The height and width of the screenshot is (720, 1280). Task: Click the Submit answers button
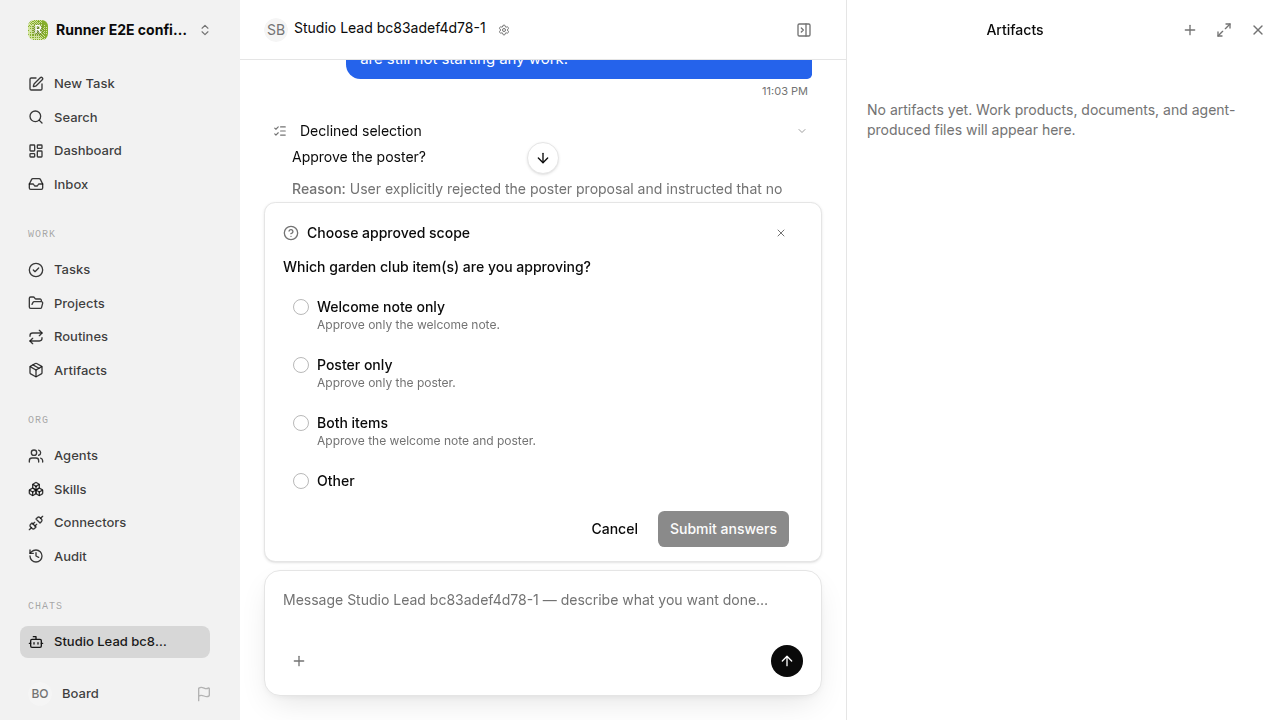point(723,529)
